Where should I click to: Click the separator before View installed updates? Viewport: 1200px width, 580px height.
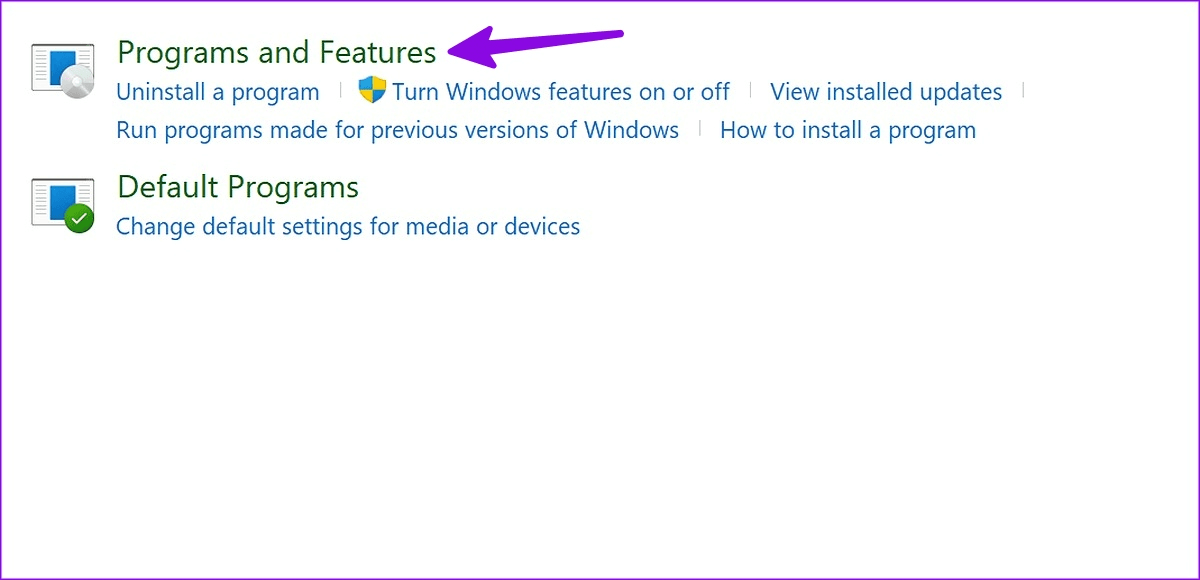[x=751, y=91]
